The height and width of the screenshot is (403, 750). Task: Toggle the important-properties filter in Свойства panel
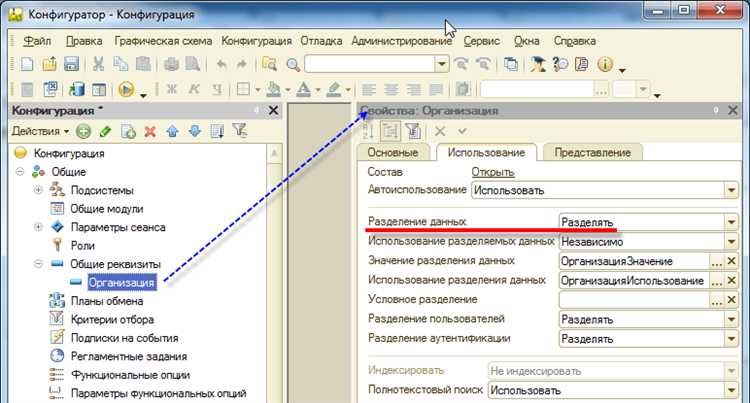(414, 131)
